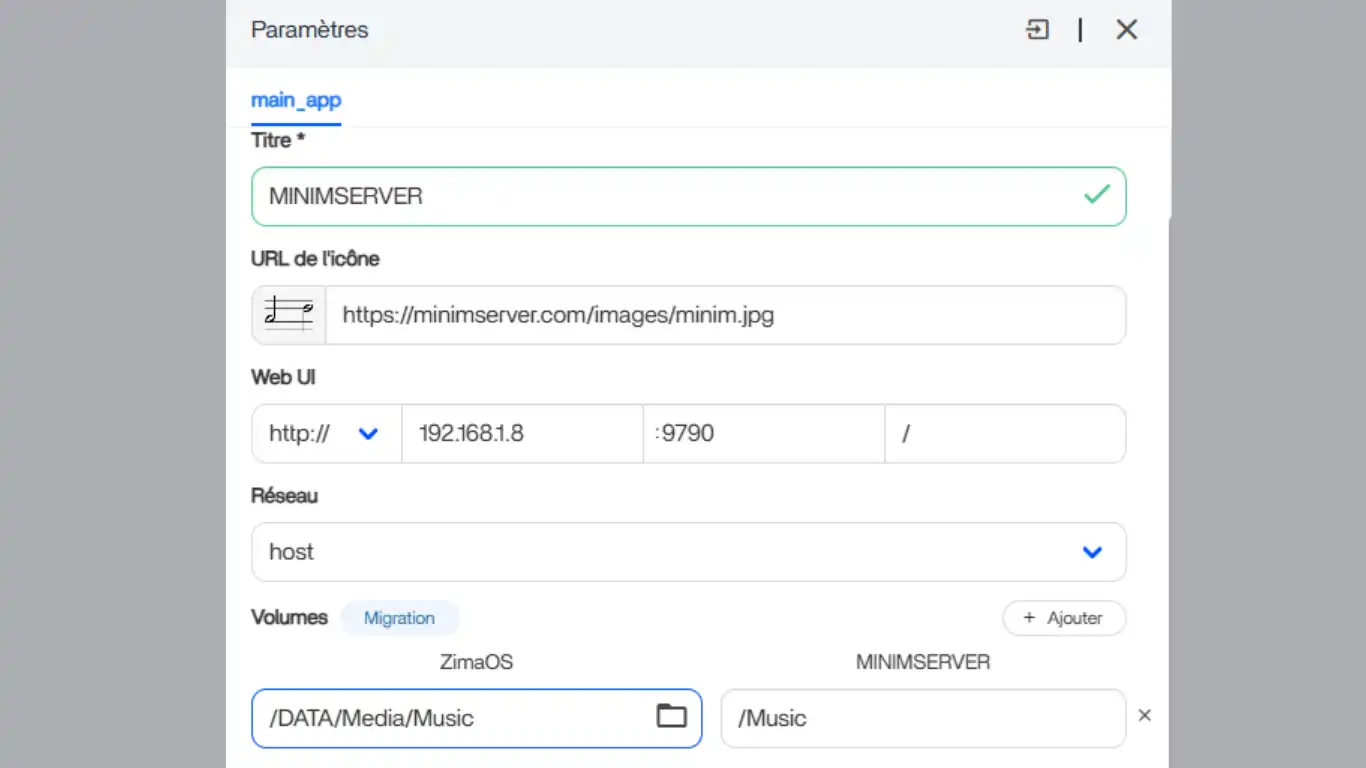
Task: Click the Titre field containing MINIMSERVER
Action: [660, 196]
